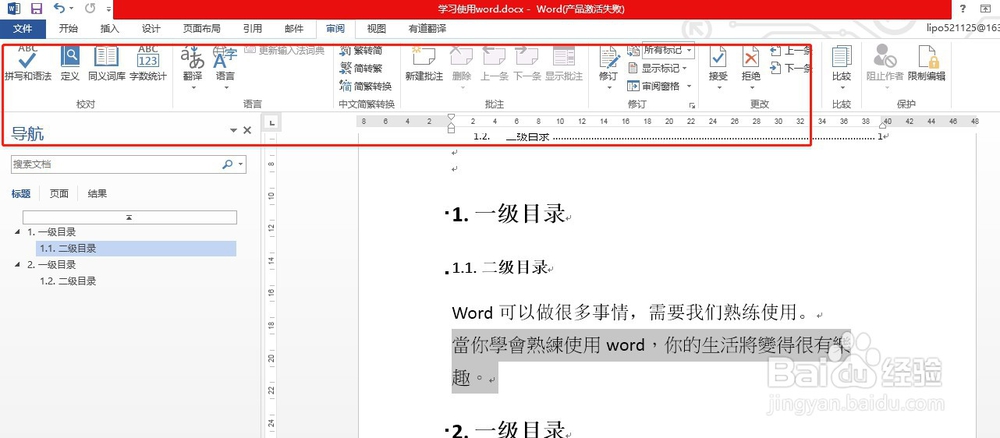Switch to the 设计 ribbon tab
This screenshot has width=1000, height=438.
tap(151, 29)
